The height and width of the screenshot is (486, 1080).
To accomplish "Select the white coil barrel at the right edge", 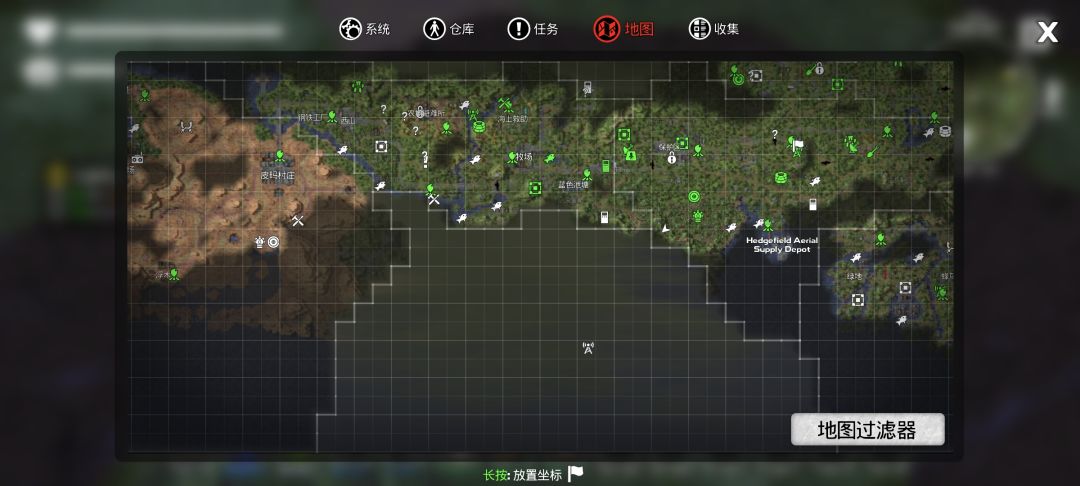I will pos(945,131).
